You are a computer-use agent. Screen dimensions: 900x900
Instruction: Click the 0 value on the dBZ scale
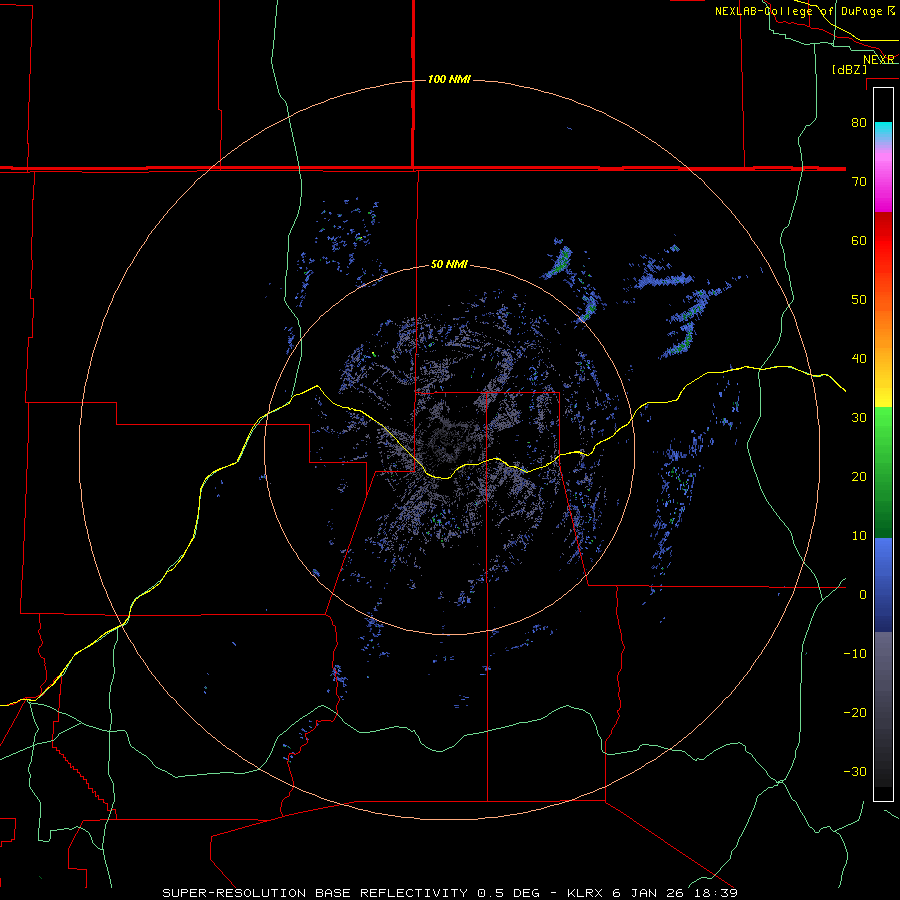863,595
